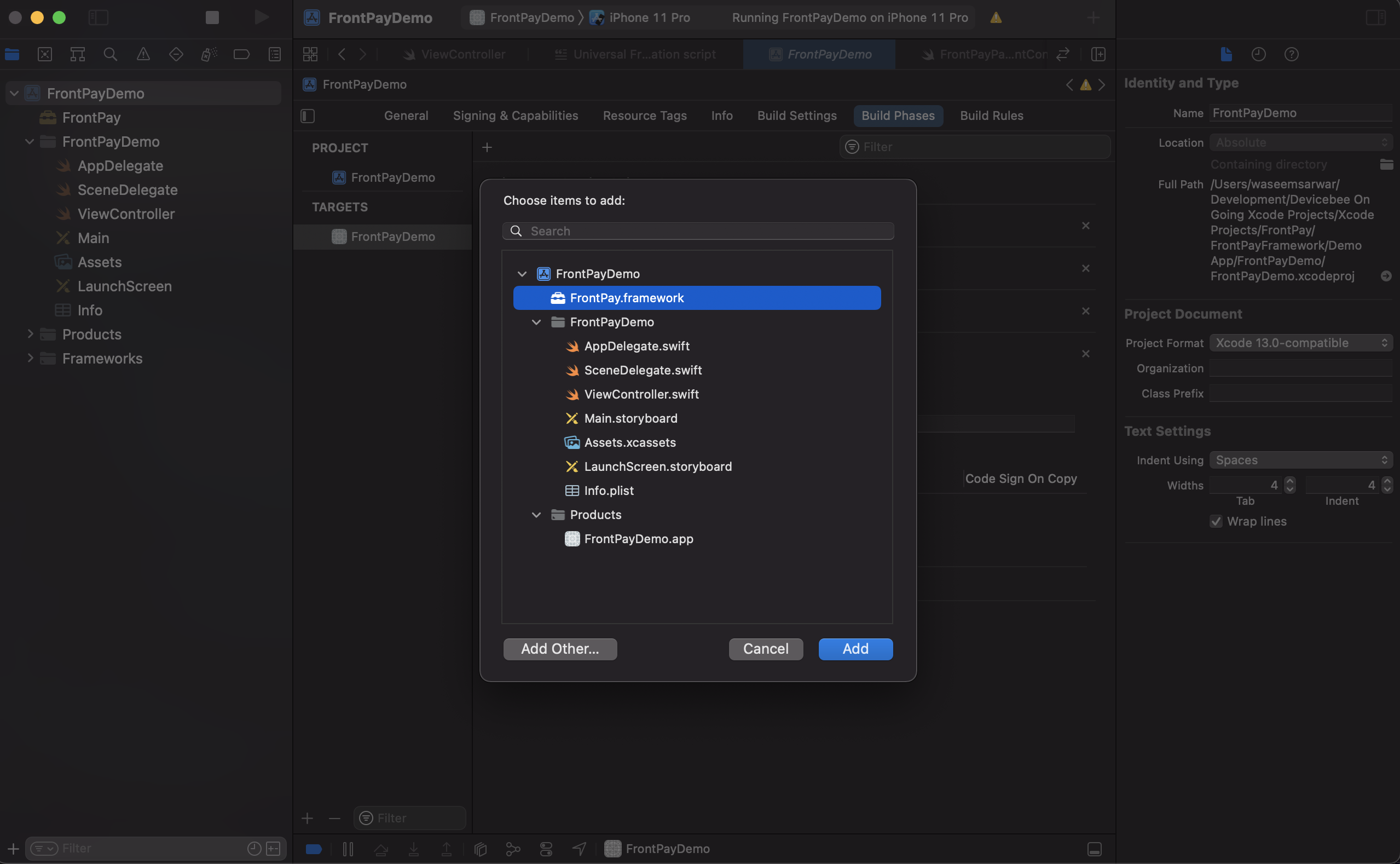Collapse the Products folder in the dialog

[x=536, y=515]
